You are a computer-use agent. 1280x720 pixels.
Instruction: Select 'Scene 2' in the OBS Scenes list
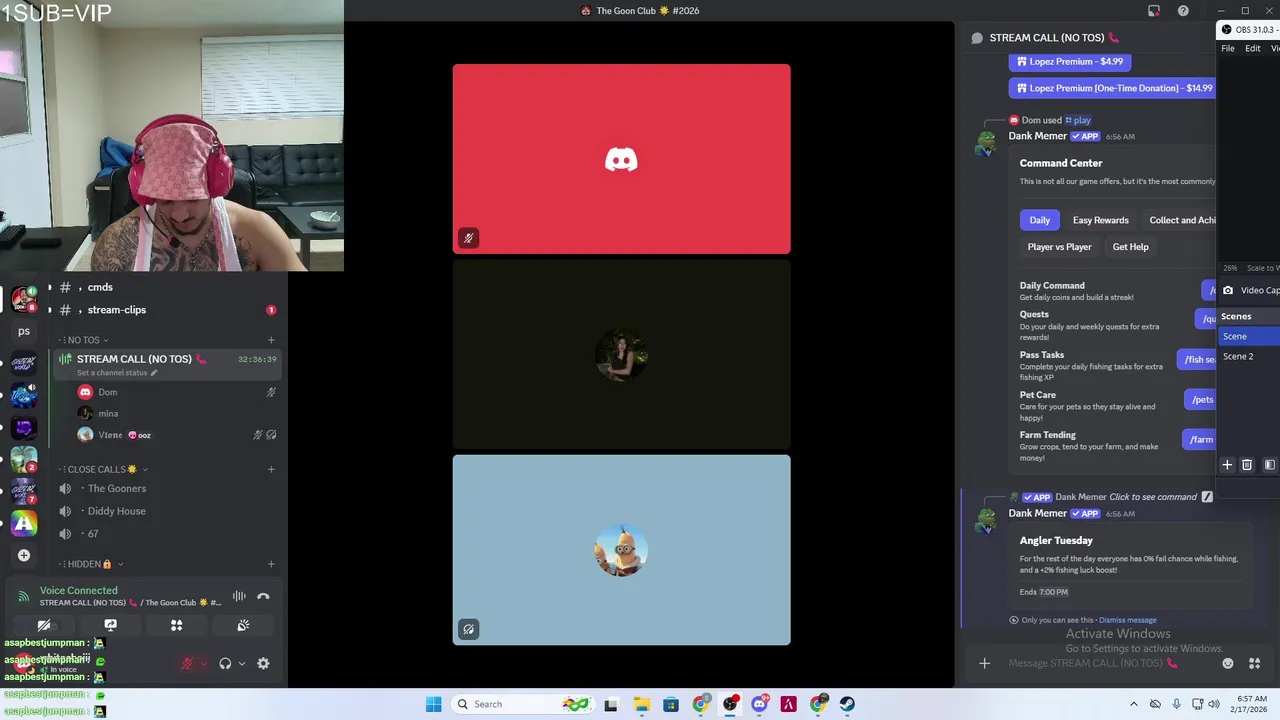click(x=1250, y=356)
